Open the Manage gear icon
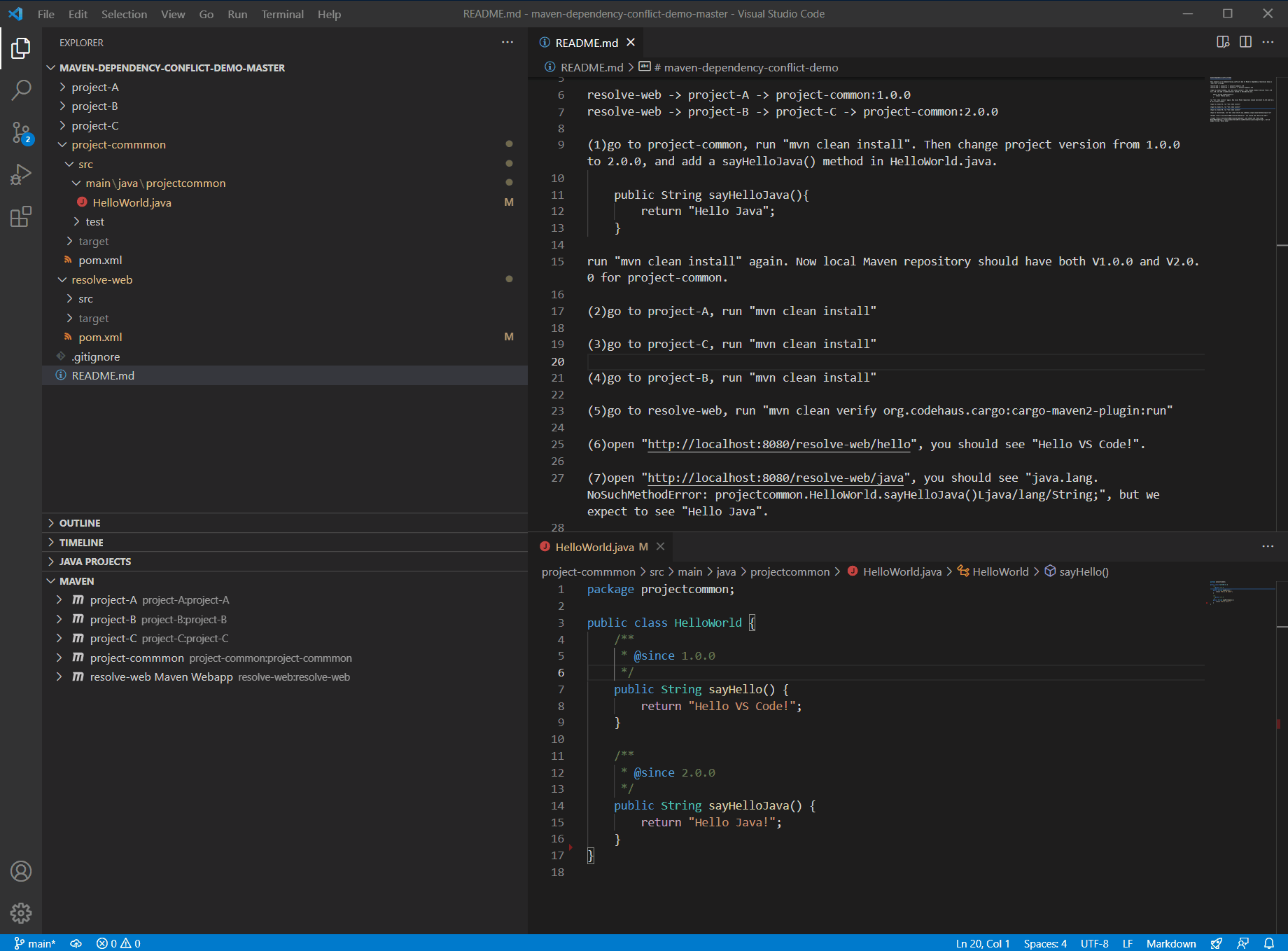Image resolution: width=1288 pixels, height=951 pixels. click(21, 913)
